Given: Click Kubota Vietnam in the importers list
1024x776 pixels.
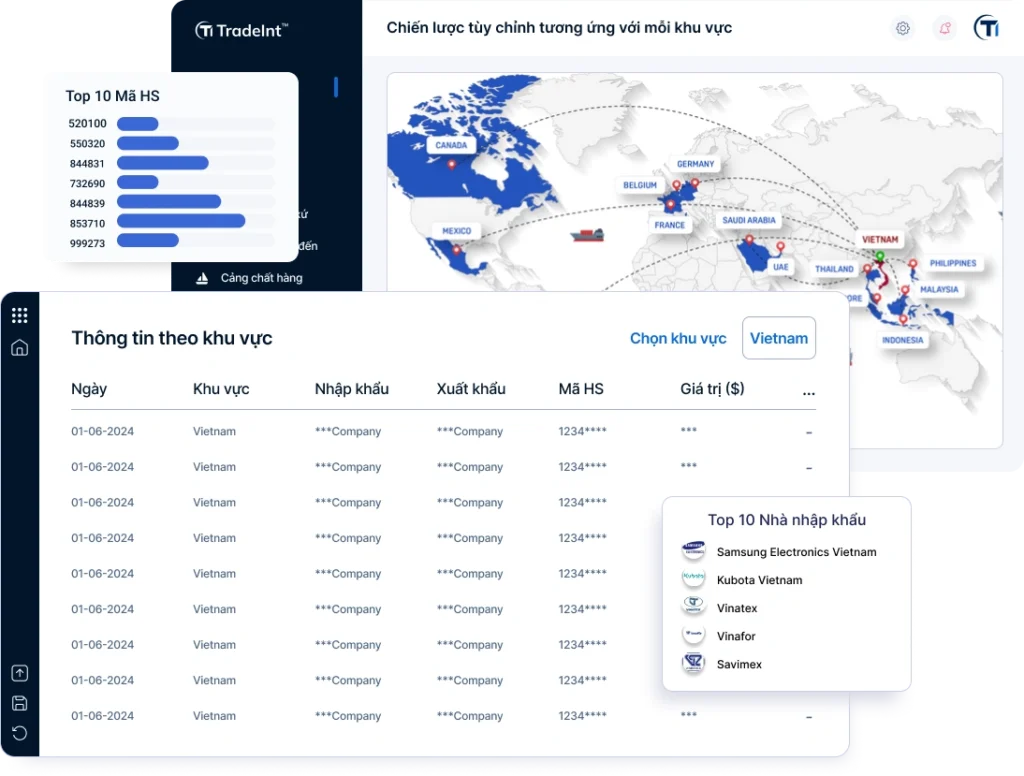Looking at the screenshot, I should 760,580.
